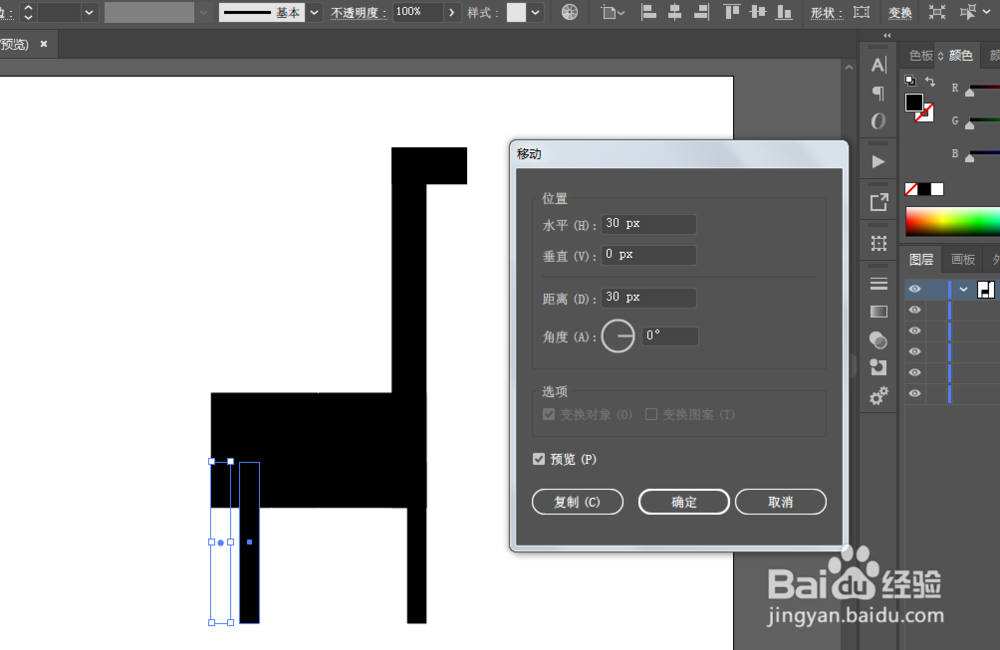This screenshot has height=650, width=1000.
Task: Toggle visibility of fourth layer row
Action: 915,351
